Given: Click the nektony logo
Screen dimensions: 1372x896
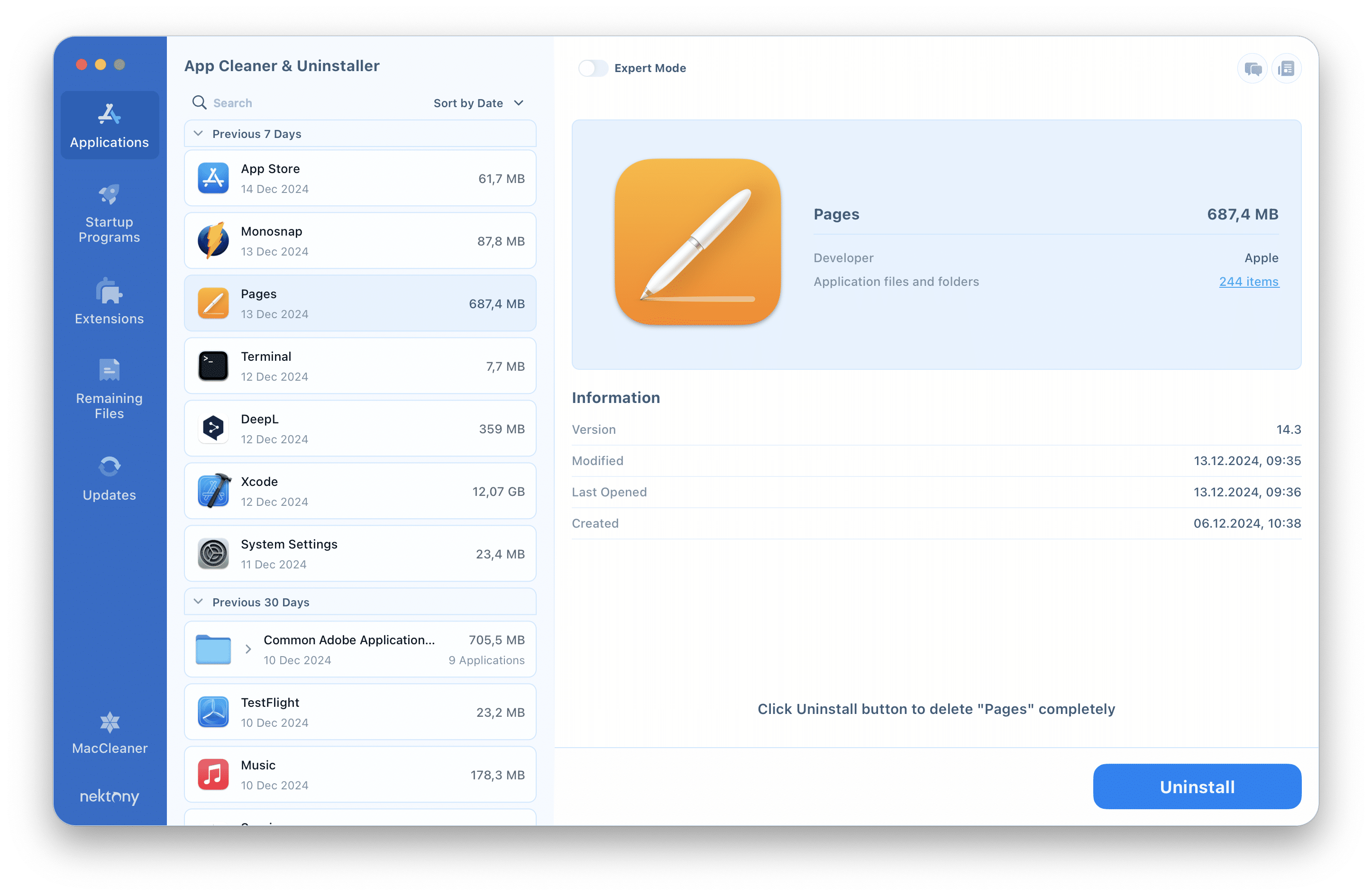Looking at the screenshot, I should coord(110,796).
